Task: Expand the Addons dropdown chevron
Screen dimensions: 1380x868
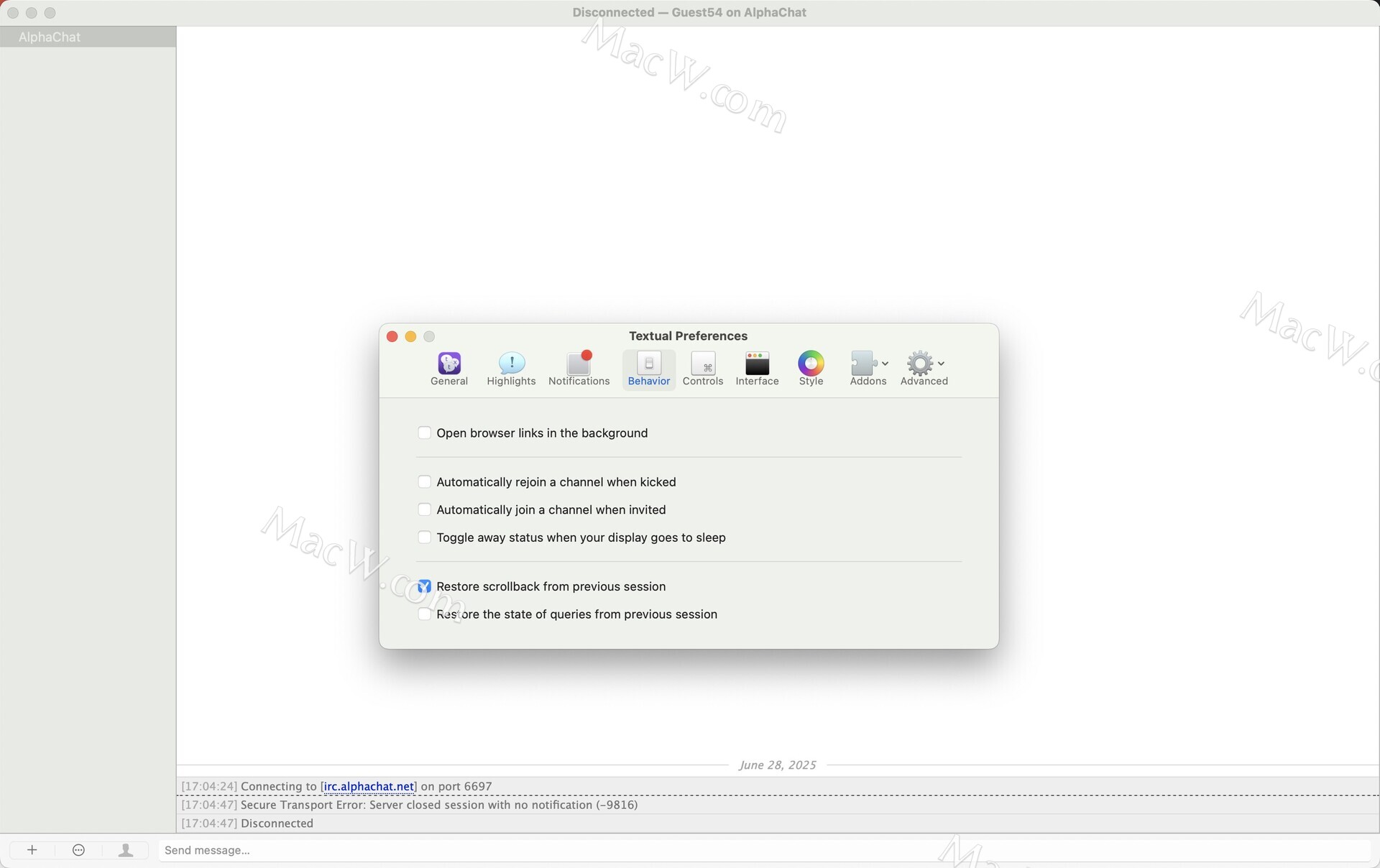Action: point(885,364)
